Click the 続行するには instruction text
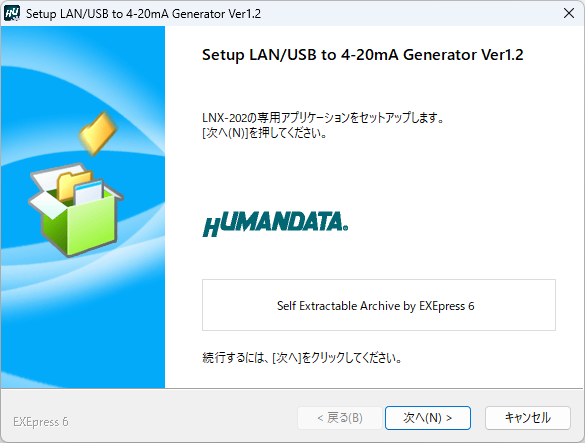585x443 pixels. (302, 358)
